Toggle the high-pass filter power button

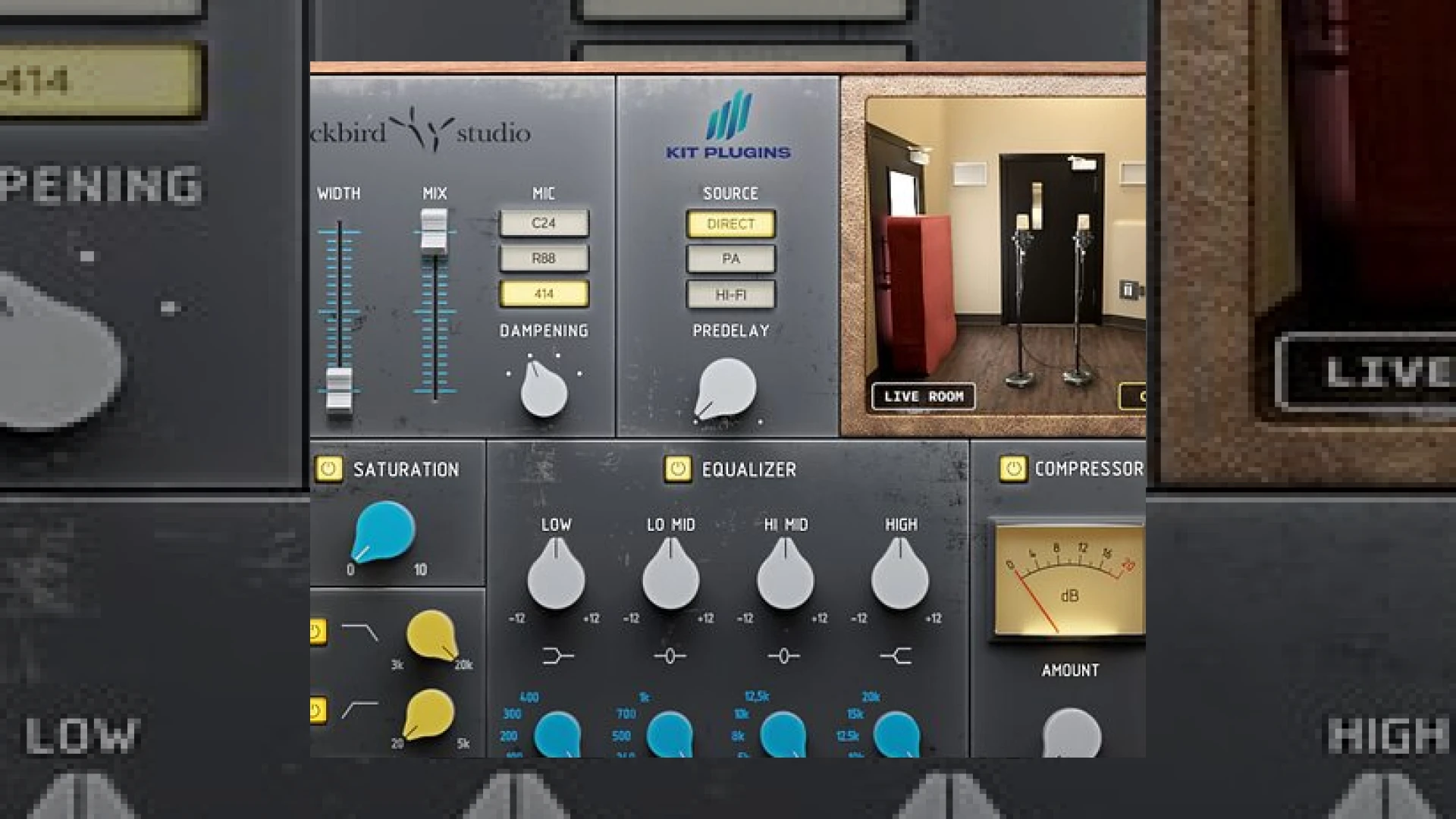pos(318,711)
